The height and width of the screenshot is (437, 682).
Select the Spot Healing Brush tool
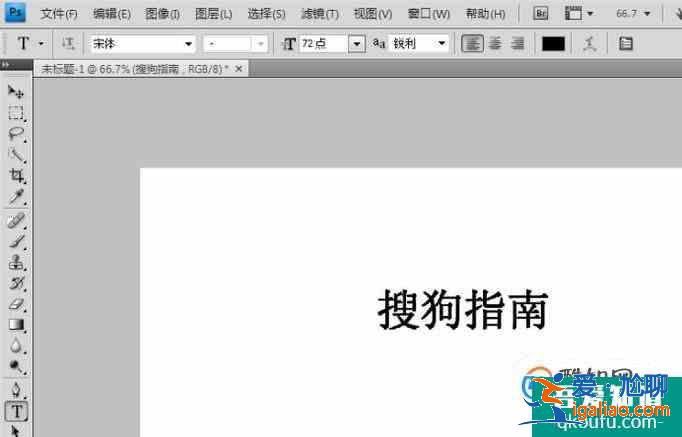[x=16, y=221]
